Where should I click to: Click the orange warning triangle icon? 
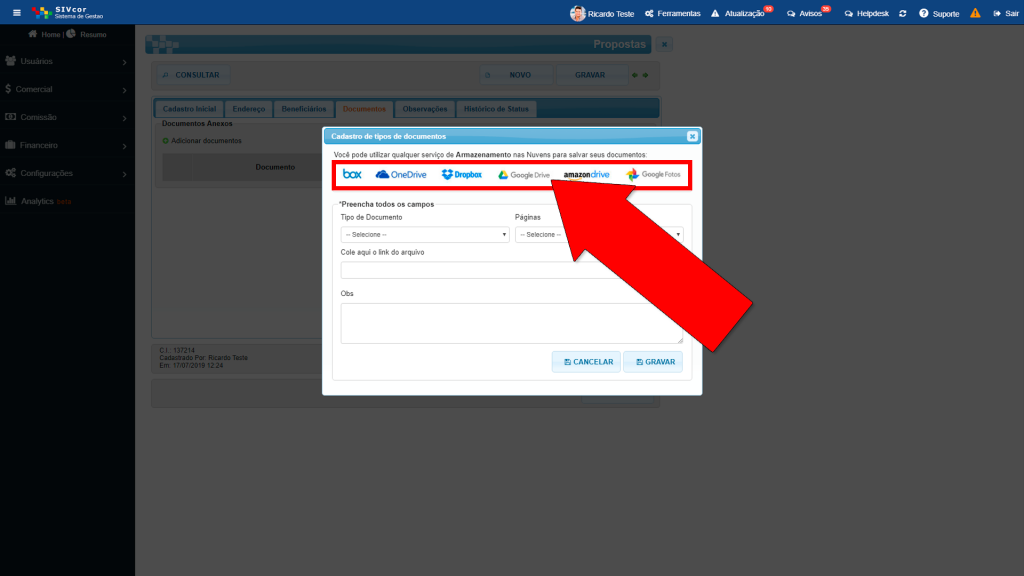tap(975, 13)
